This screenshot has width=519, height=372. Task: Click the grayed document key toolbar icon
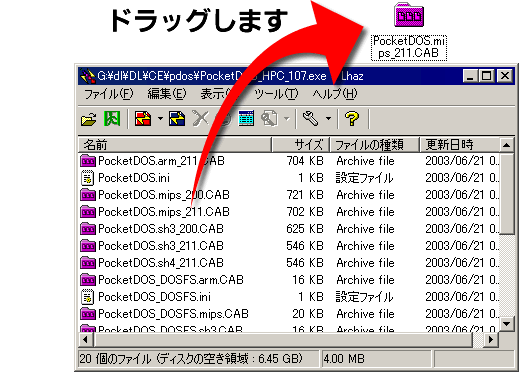tap(269, 119)
